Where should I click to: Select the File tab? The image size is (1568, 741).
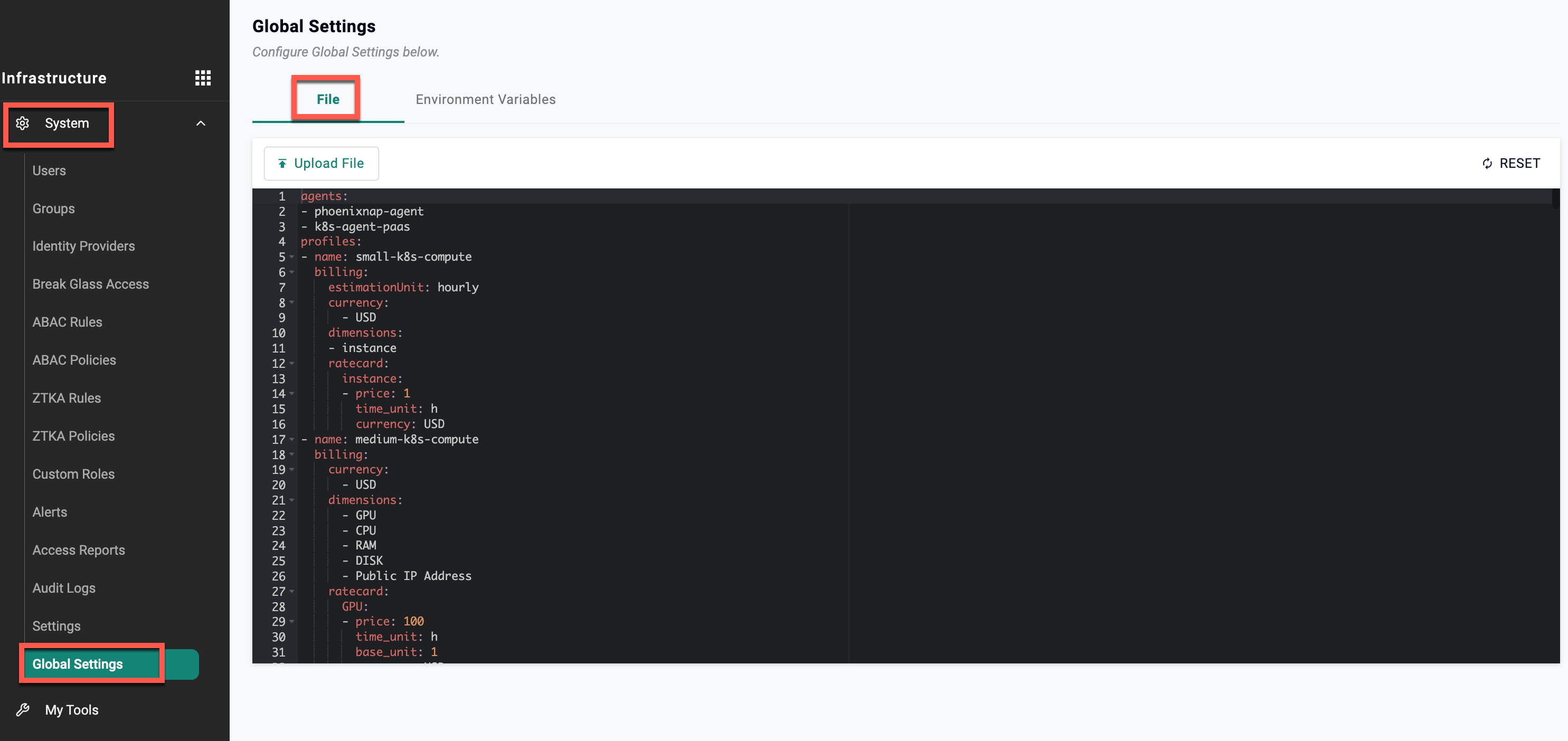point(327,99)
